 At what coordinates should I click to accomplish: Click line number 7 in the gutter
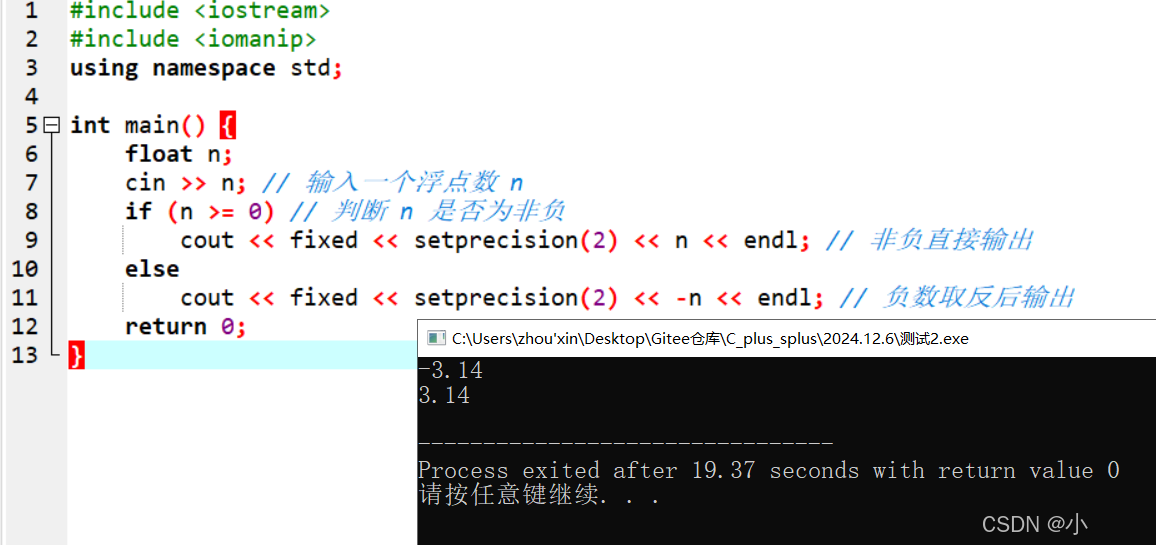29,183
